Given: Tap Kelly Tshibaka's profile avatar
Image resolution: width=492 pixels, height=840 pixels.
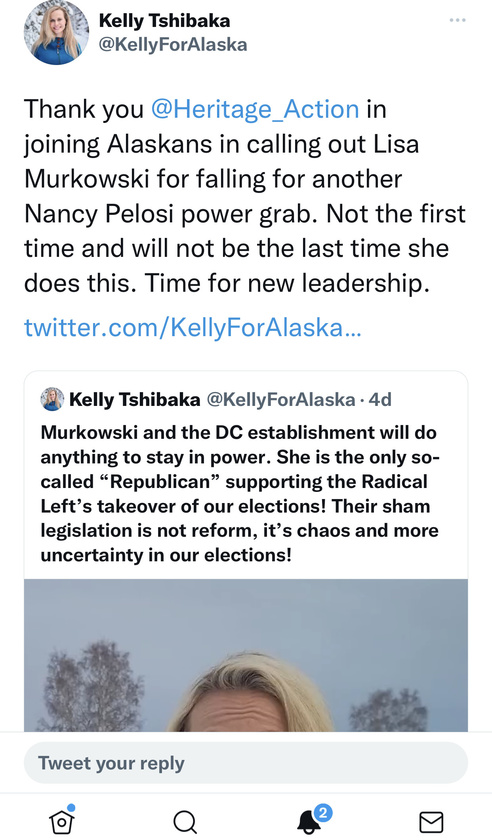Looking at the screenshot, I should pos(56,33).
